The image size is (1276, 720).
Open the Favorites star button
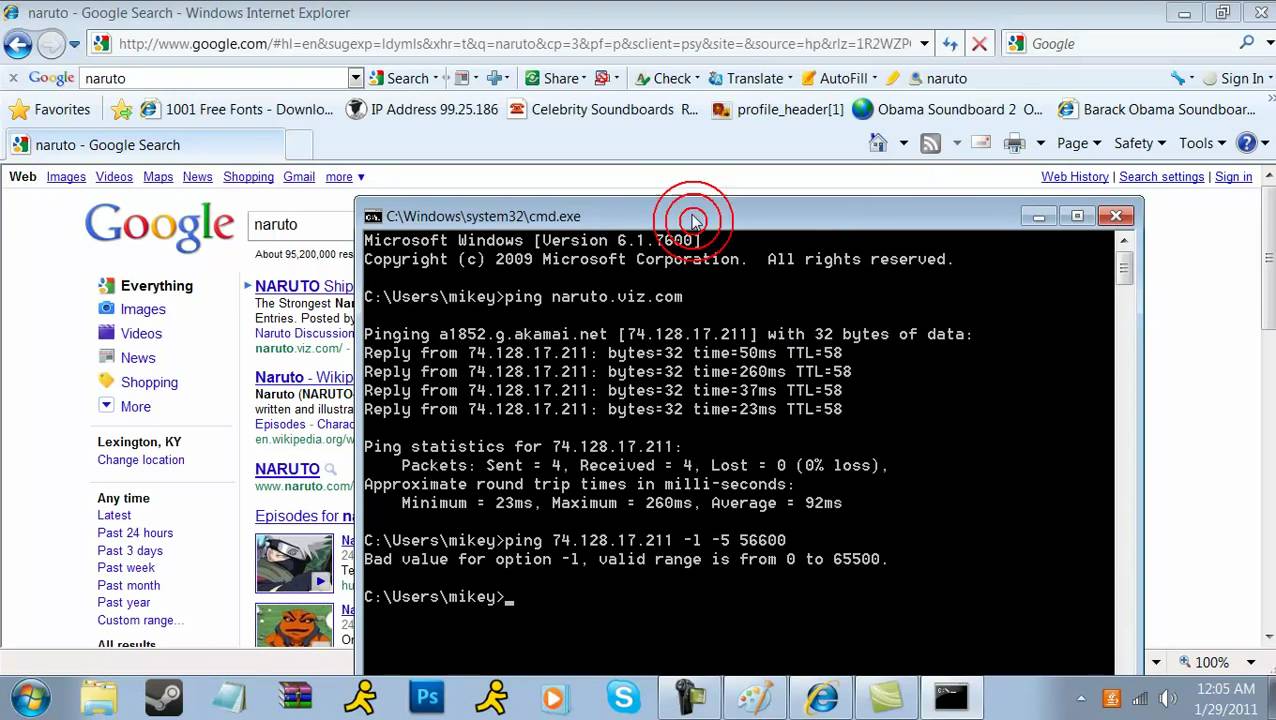click(x=49, y=109)
